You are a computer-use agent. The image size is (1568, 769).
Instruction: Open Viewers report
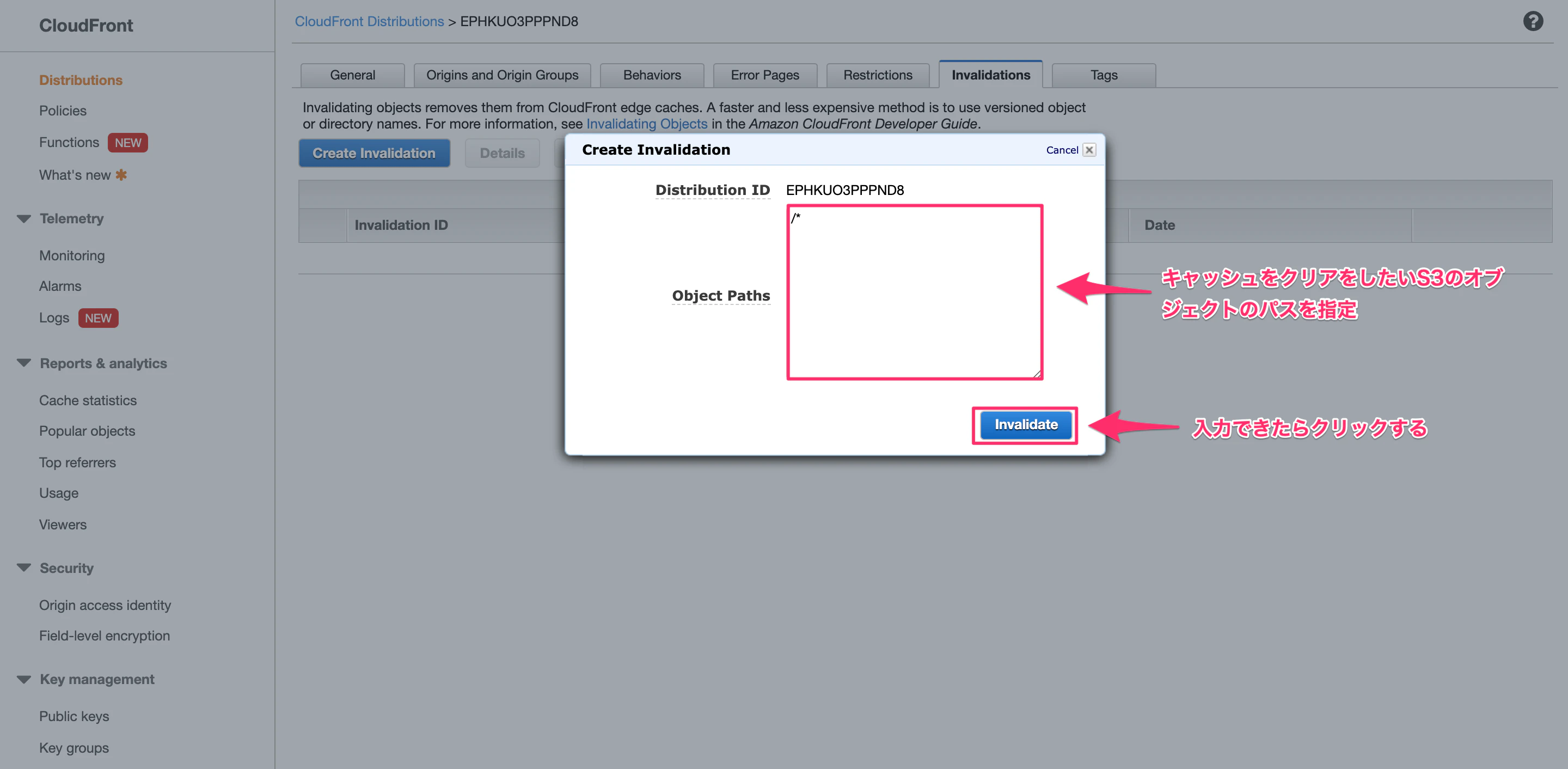coord(63,524)
